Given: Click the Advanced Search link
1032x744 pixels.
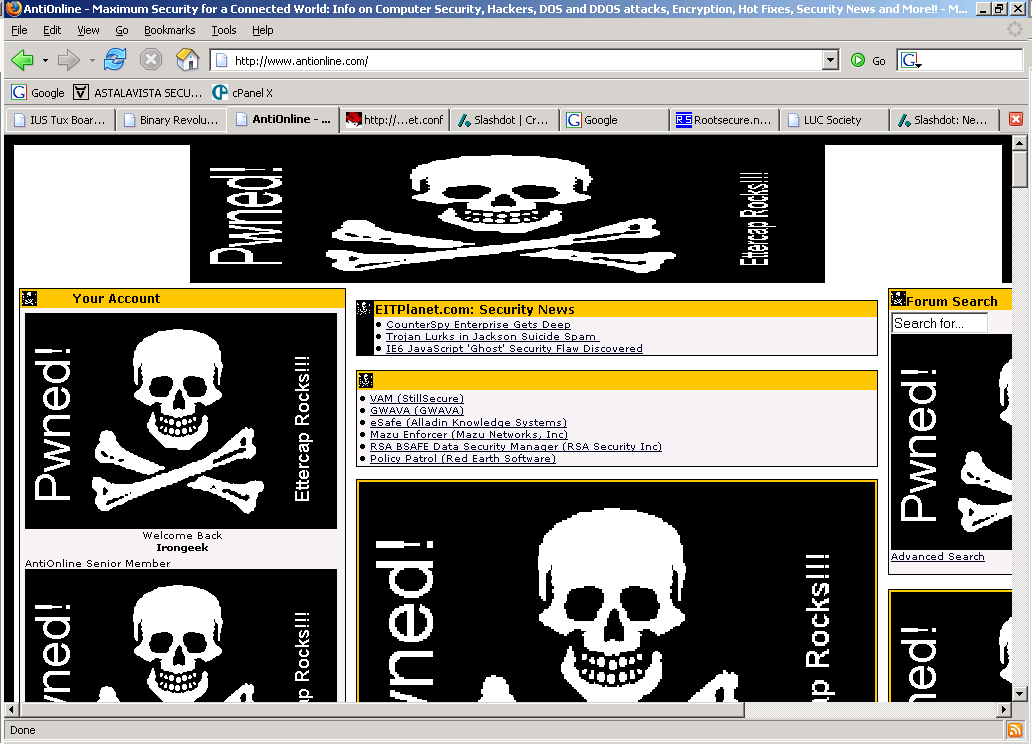Looking at the screenshot, I should tap(937, 556).
